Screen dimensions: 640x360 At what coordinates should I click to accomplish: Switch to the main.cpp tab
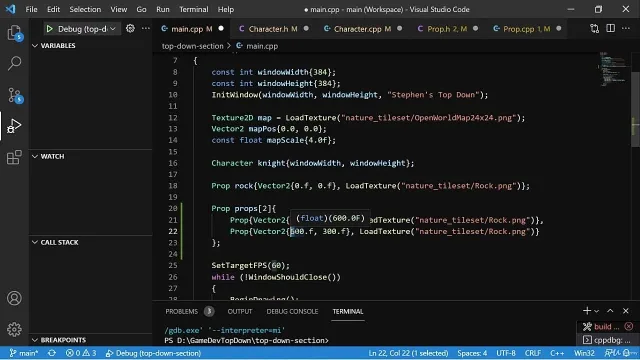(191, 29)
